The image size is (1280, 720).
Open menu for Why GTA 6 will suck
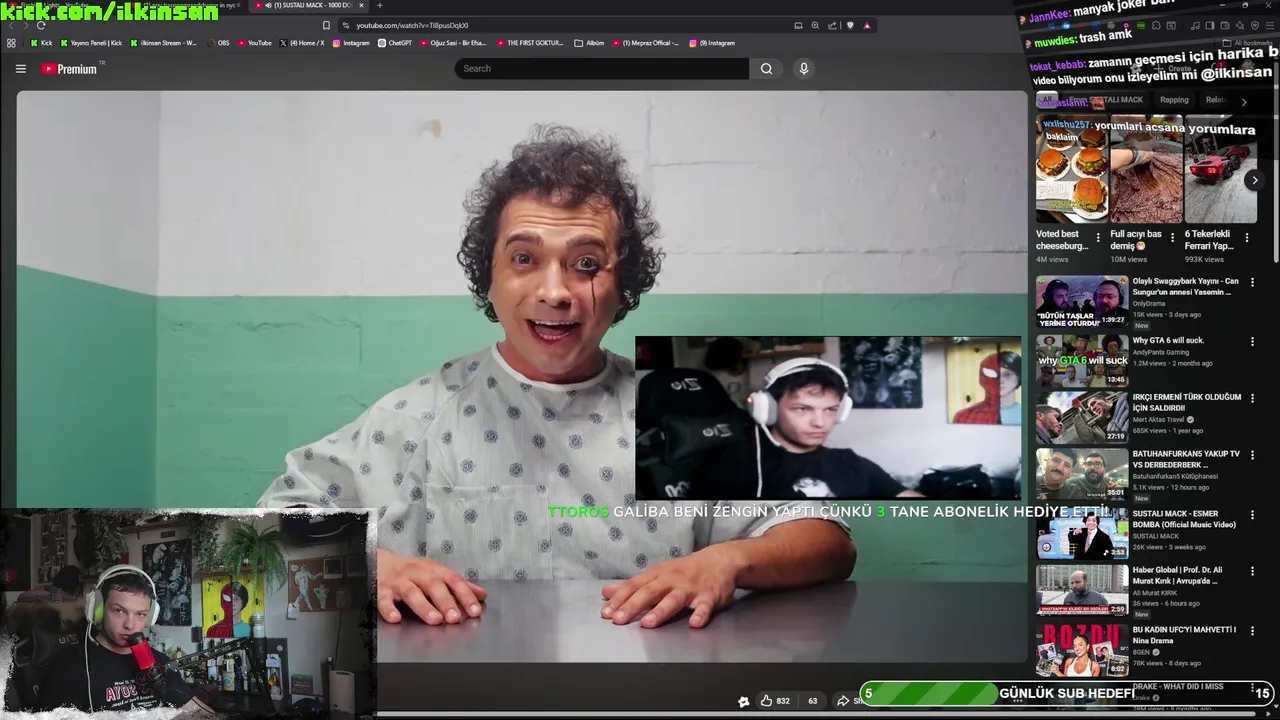tap(1252, 342)
